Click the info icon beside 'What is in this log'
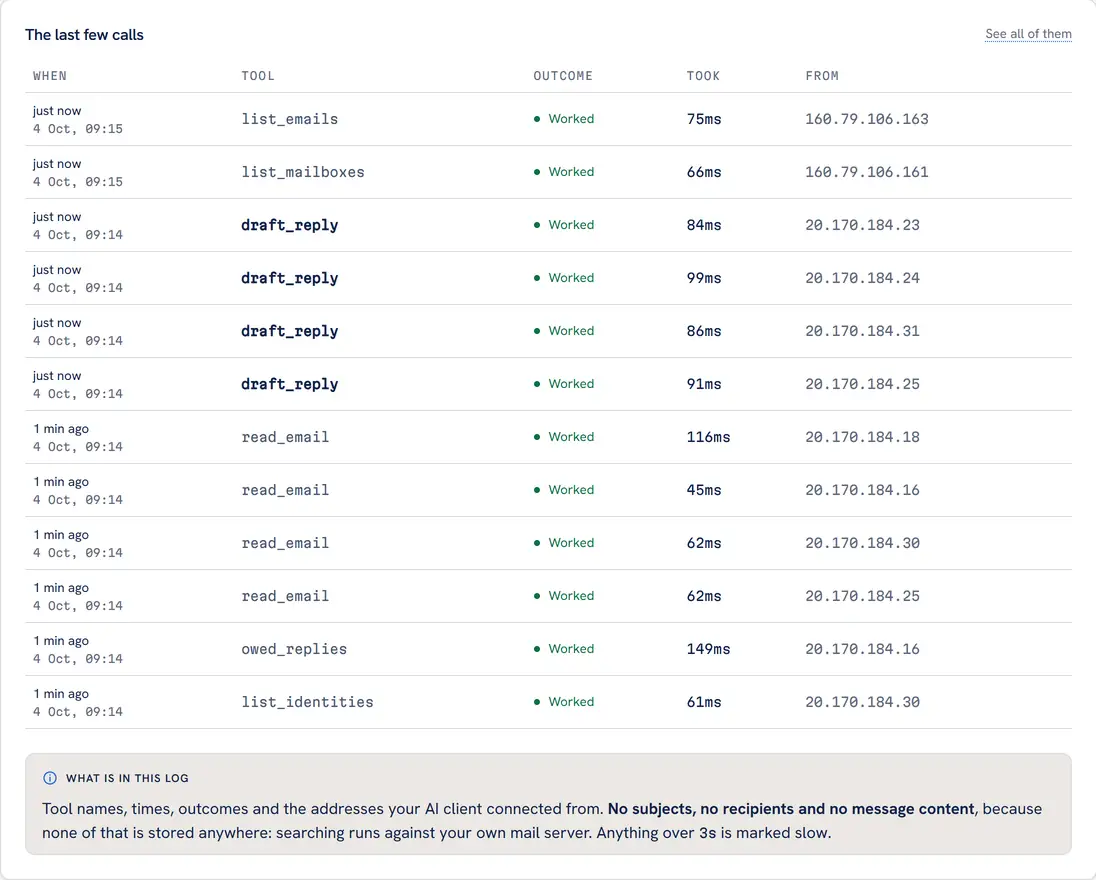 (50, 778)
